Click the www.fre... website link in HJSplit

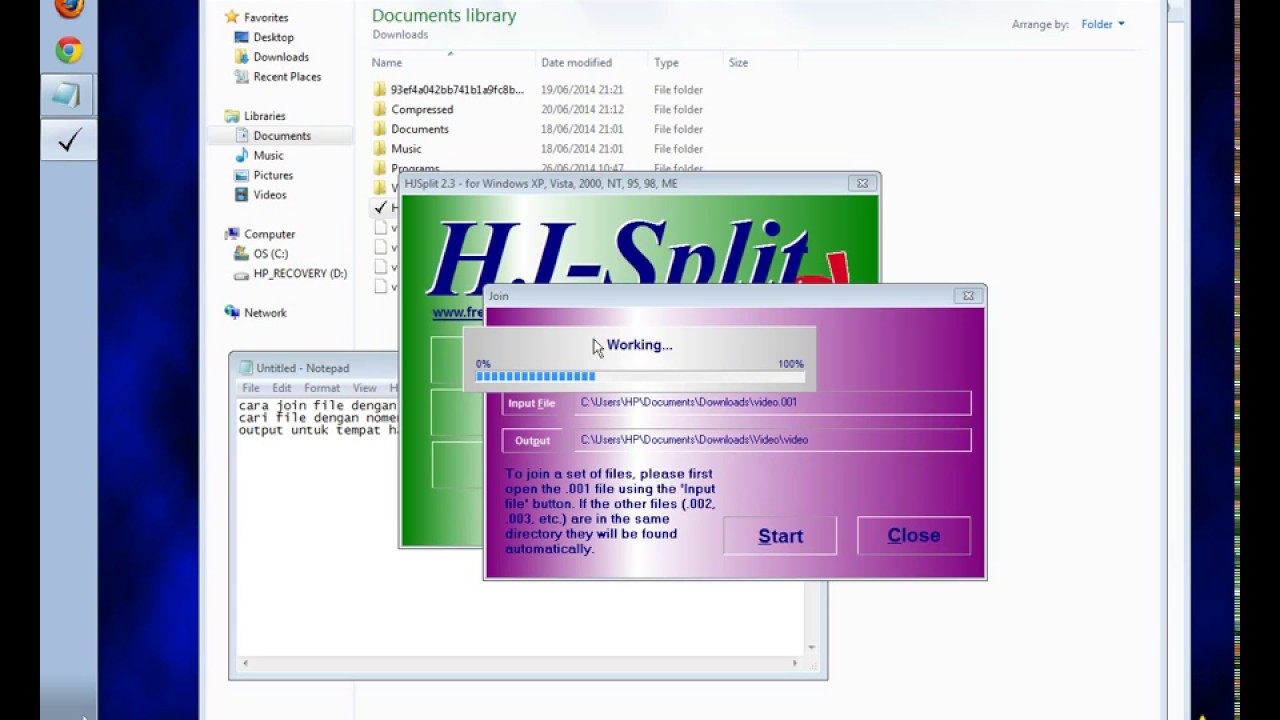[x=458, y=312]
